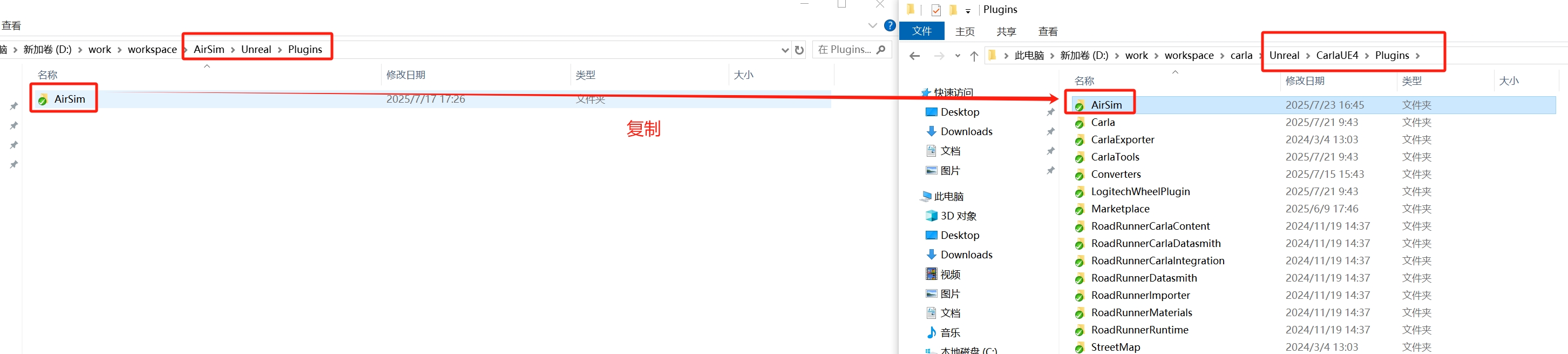The width and height of the screenshot is (1568, 354).
Task: Open pinned 文档 under quick access
Action: (950, 151)
